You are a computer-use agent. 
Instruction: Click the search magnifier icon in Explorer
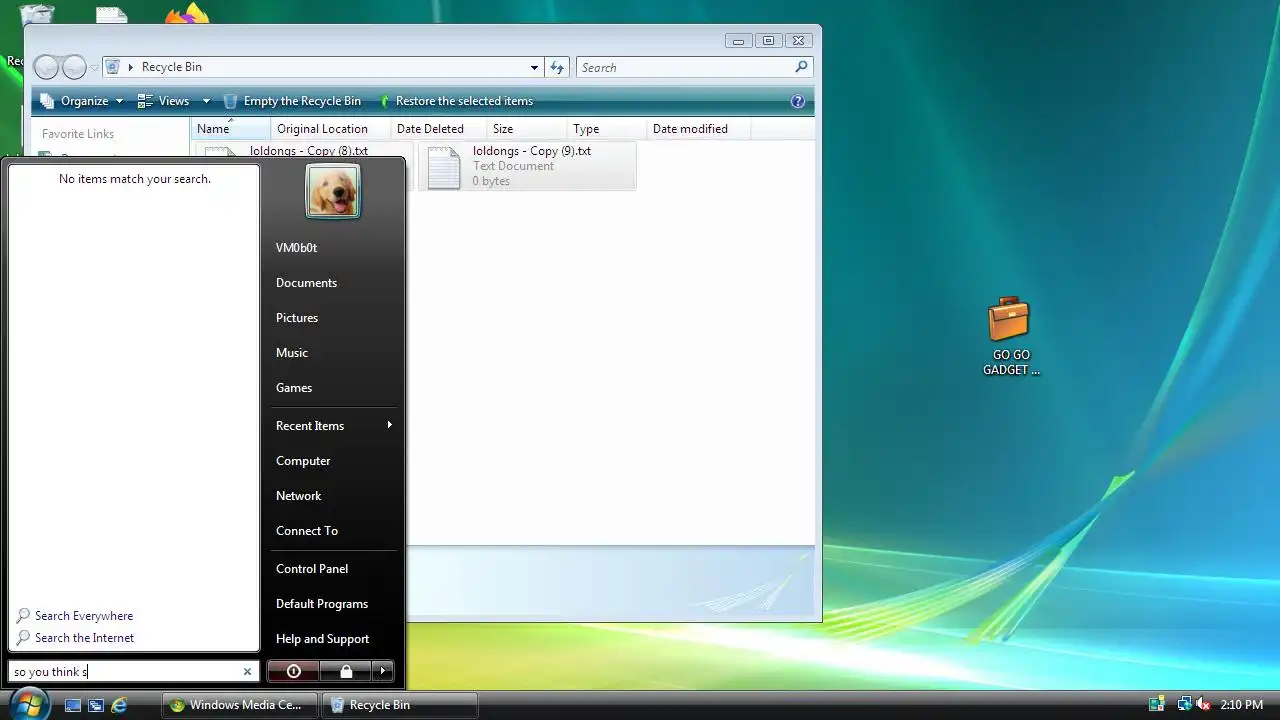[801, 67]
